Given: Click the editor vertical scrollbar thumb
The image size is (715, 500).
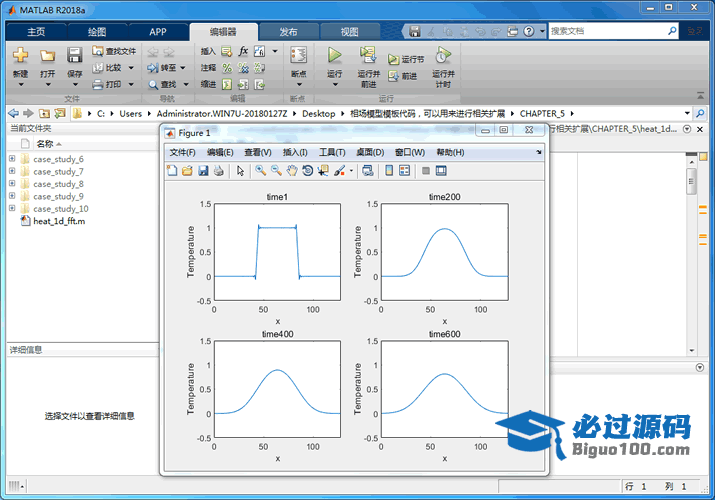Looking at the screenshot, I should (x=691, y=181).
